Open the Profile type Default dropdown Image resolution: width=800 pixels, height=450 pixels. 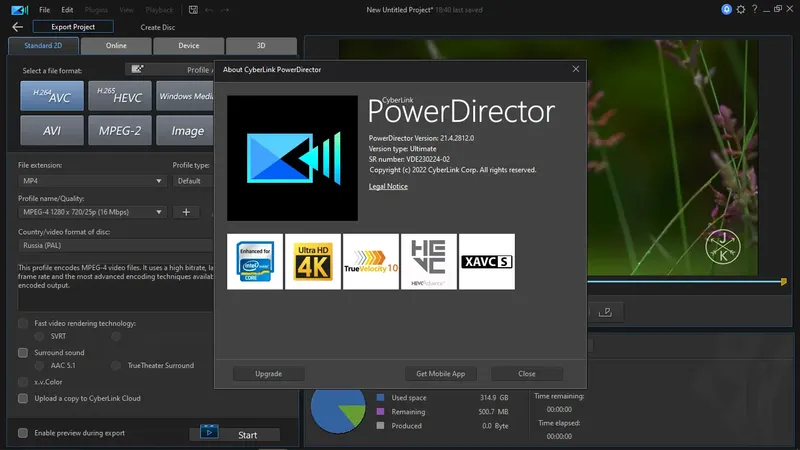tap(193, 181)
